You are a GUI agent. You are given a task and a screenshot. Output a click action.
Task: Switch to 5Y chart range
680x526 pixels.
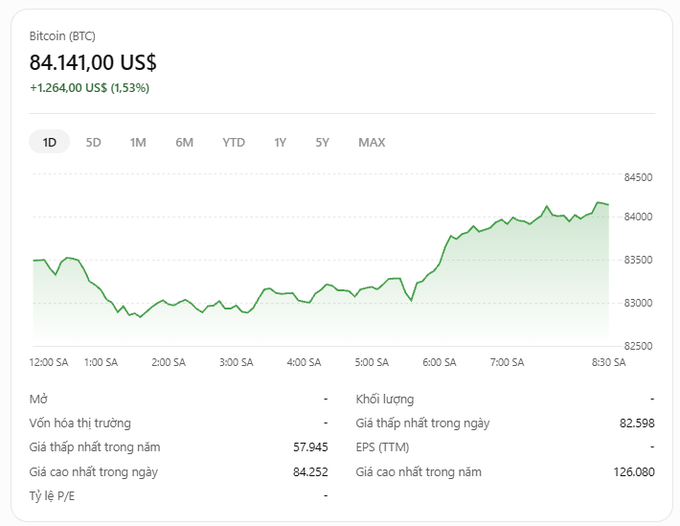click(x=322, y=142)
